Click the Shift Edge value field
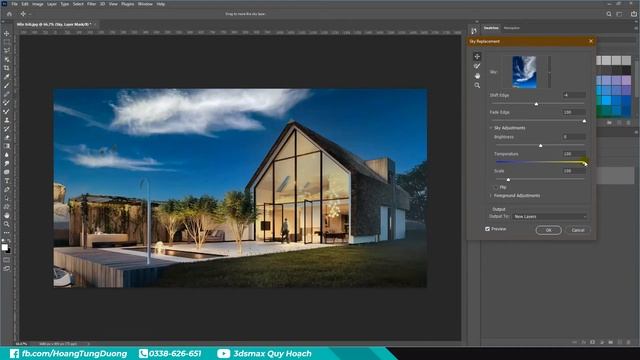Image resolution: width=640 pixels, height=360 pixels. [574, 95]
